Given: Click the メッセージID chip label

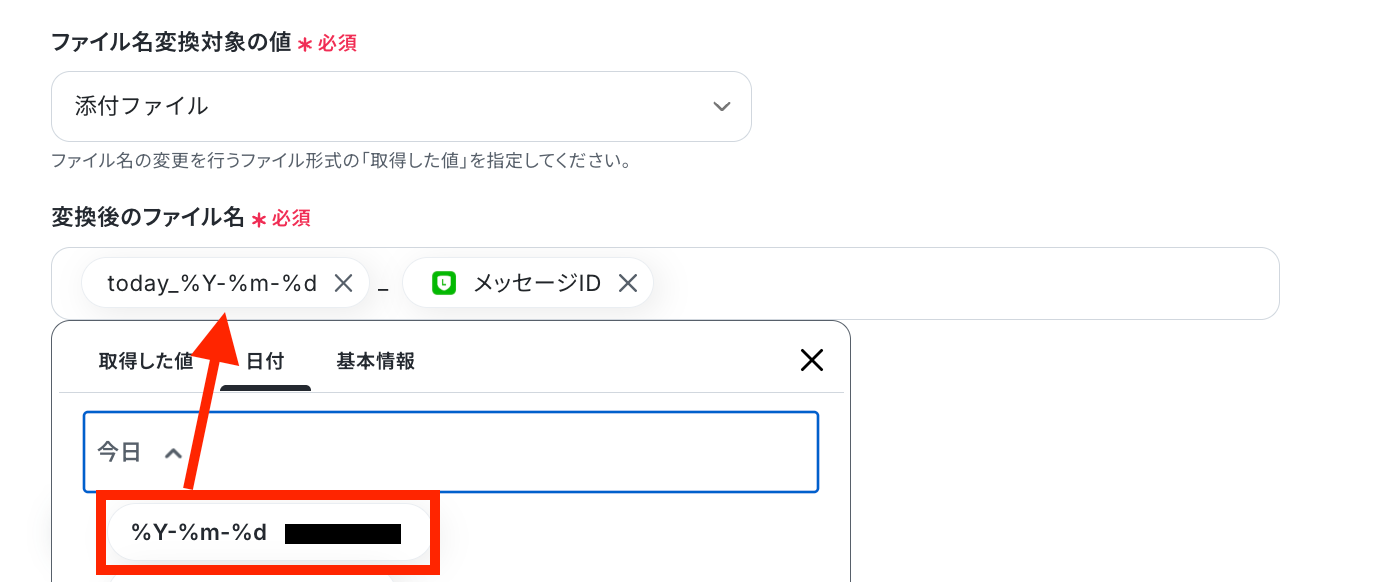Looking at the screenshot, I should (537, 283).
